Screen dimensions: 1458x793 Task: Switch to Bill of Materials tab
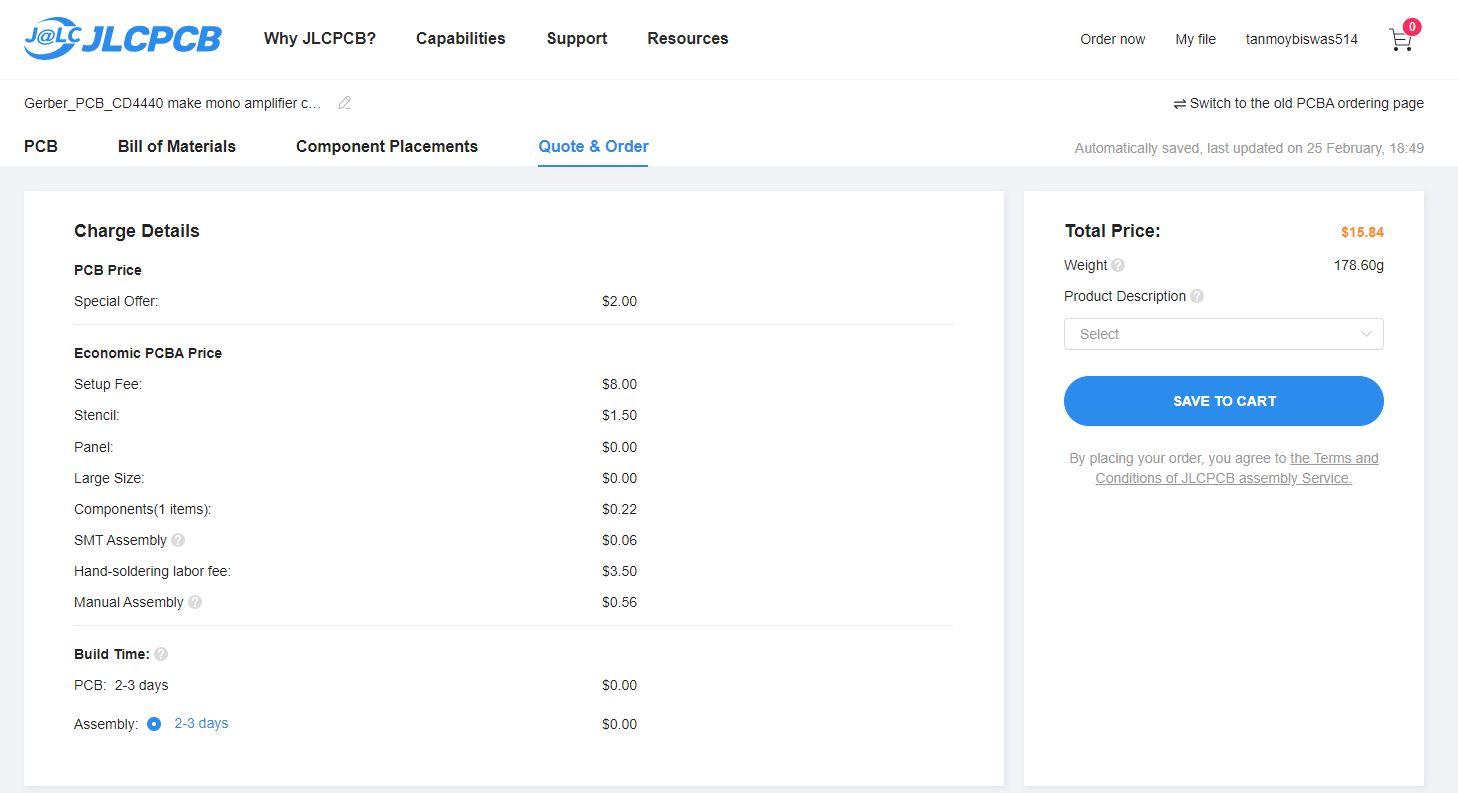177,146
